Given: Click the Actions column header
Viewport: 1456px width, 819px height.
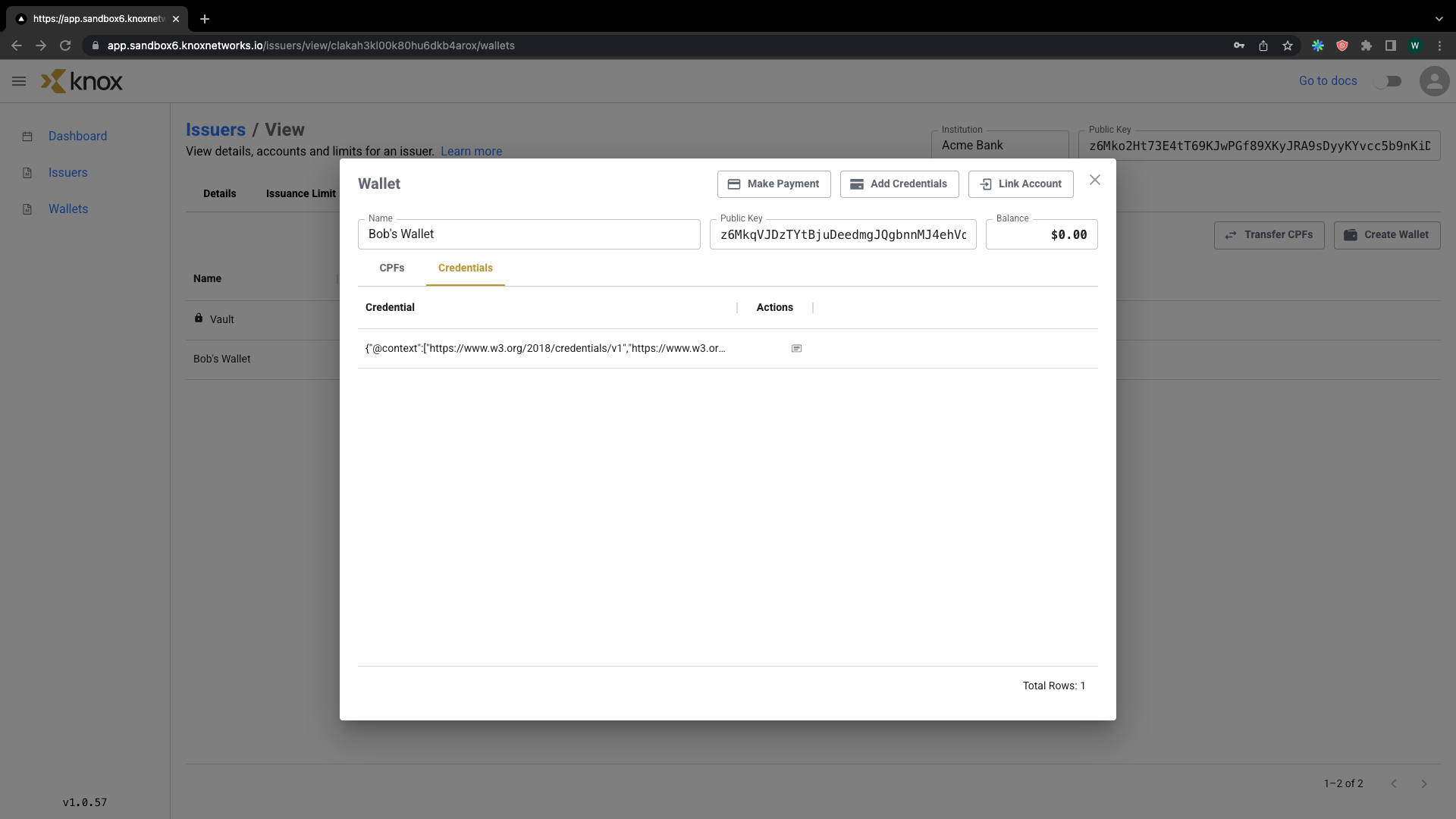Looking at the screenshot, I should [774, 308].
